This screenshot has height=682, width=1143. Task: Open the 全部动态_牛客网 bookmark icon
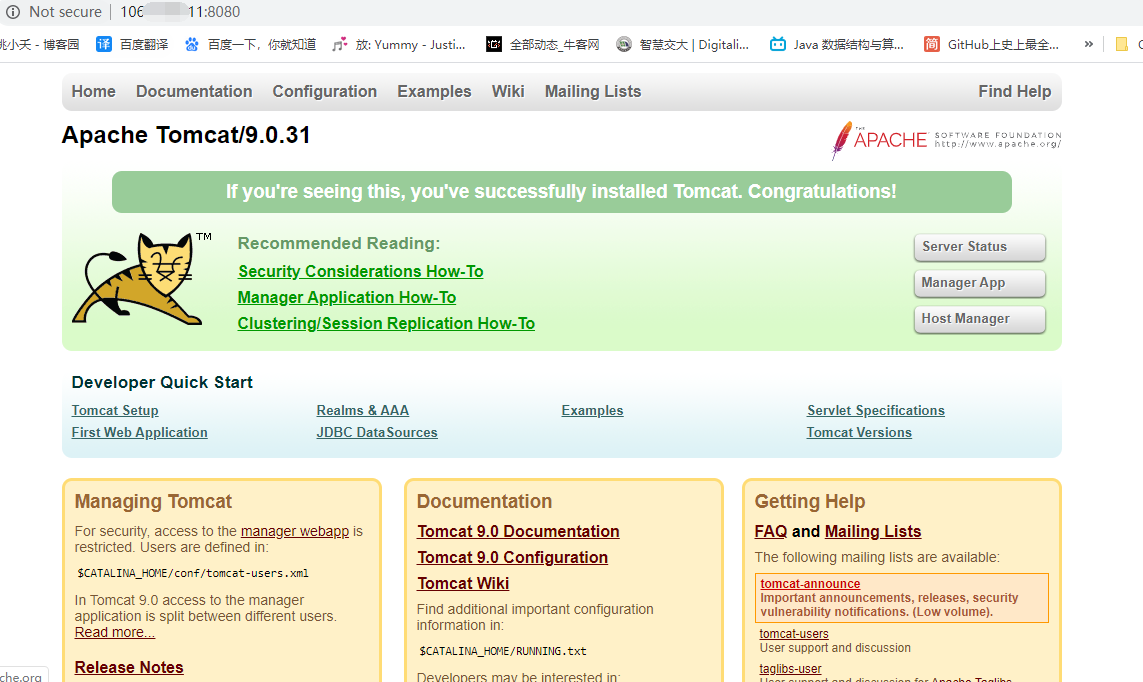[494, 44]
